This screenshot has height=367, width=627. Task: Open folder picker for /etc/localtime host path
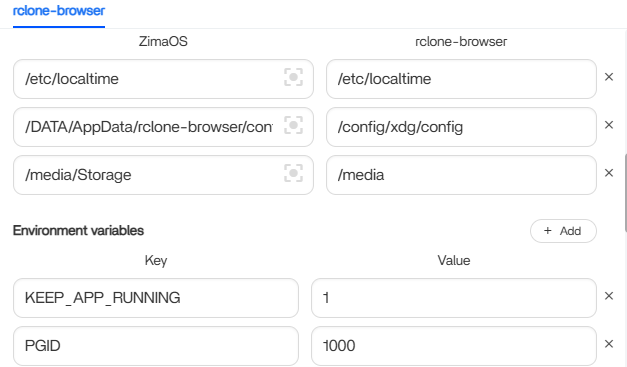[x=293, y=77]
